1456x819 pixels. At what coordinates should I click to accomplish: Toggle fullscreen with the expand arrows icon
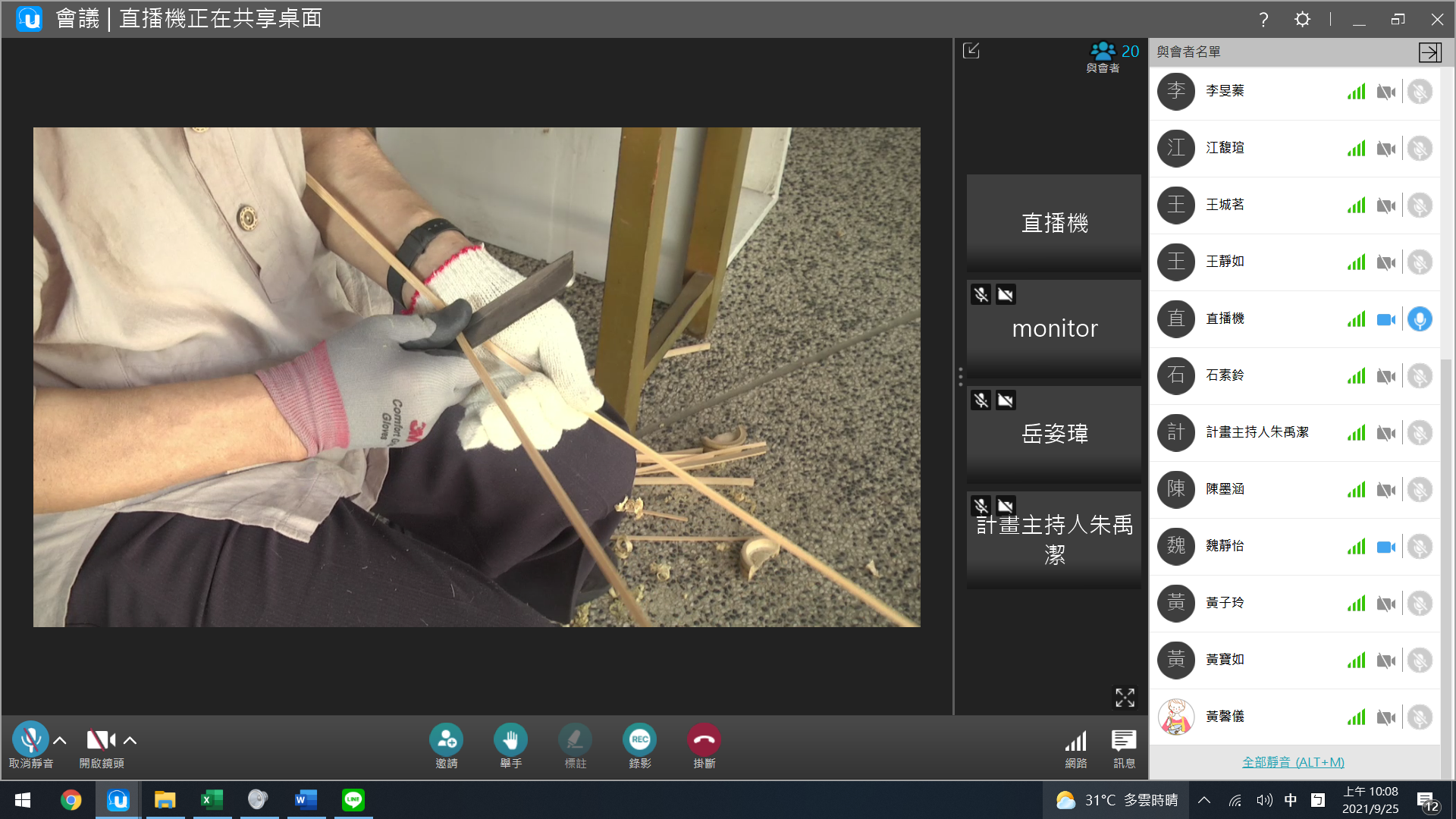pyautogui.click(x=1125, y=698)
